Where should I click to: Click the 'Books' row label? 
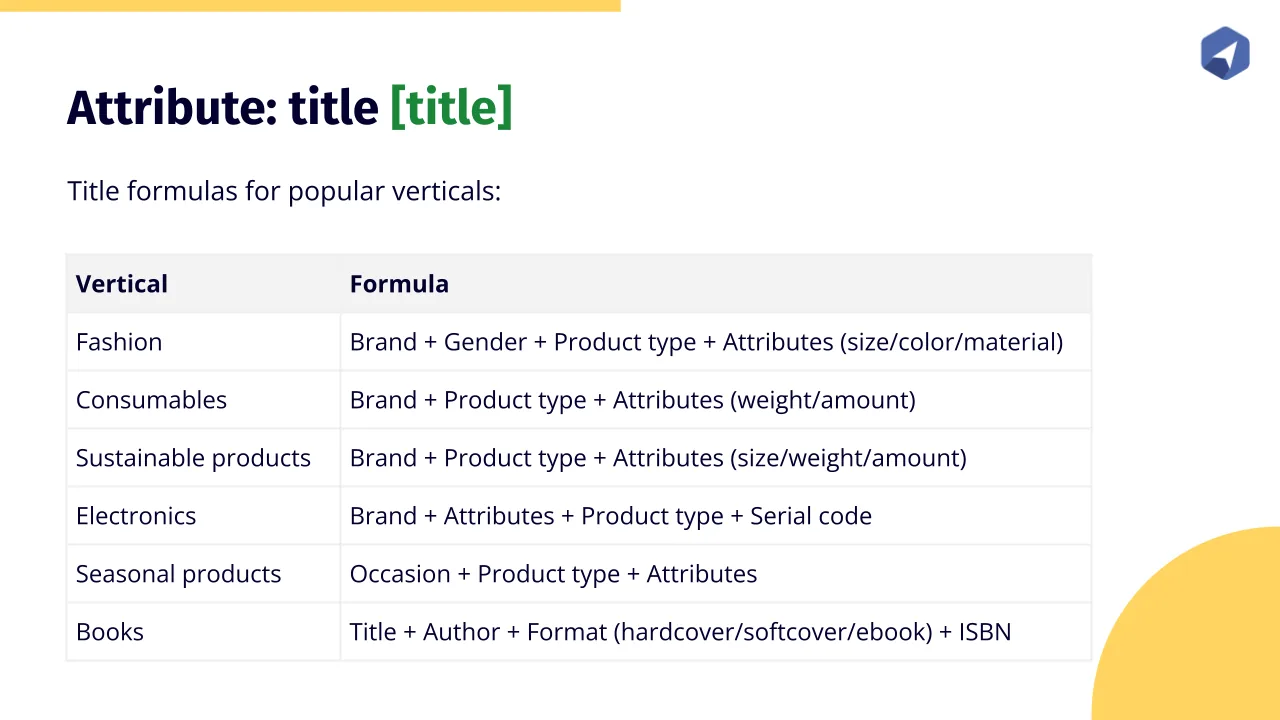110,632
